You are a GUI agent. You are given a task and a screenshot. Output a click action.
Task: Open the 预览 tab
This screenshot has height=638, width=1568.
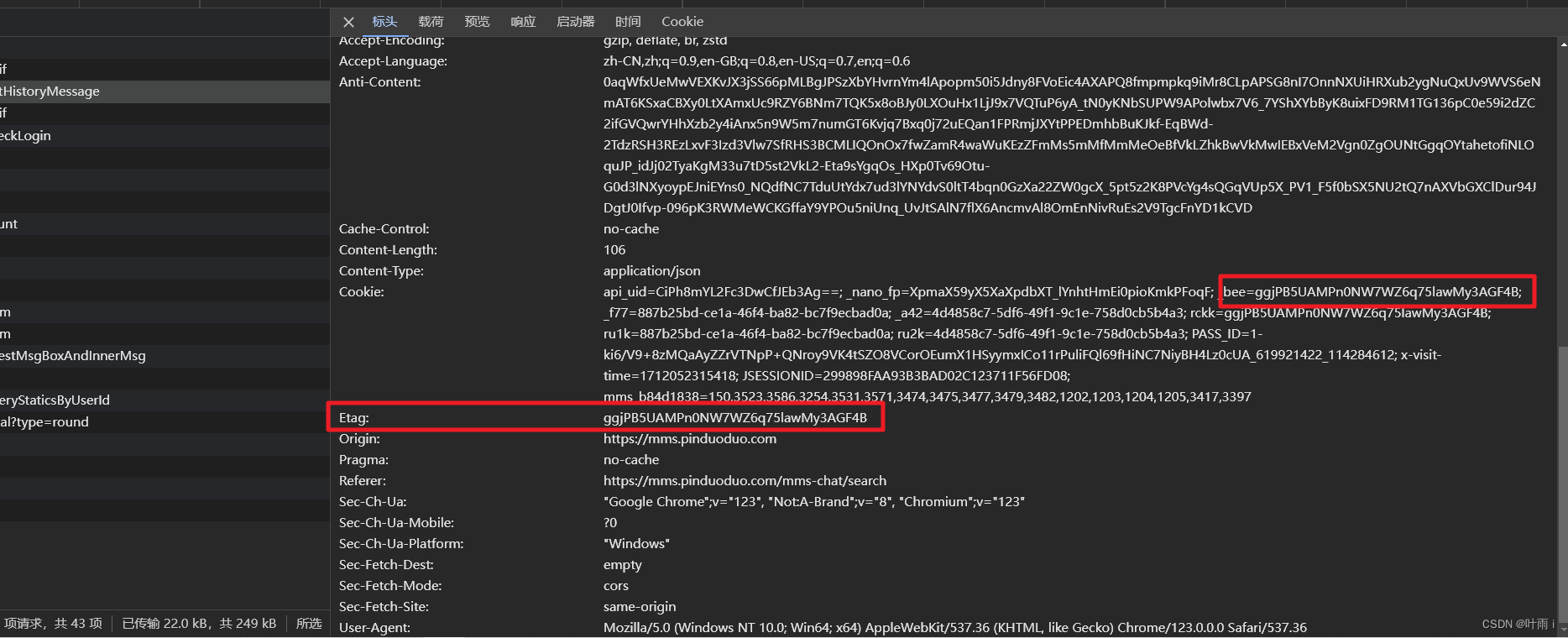477,22
